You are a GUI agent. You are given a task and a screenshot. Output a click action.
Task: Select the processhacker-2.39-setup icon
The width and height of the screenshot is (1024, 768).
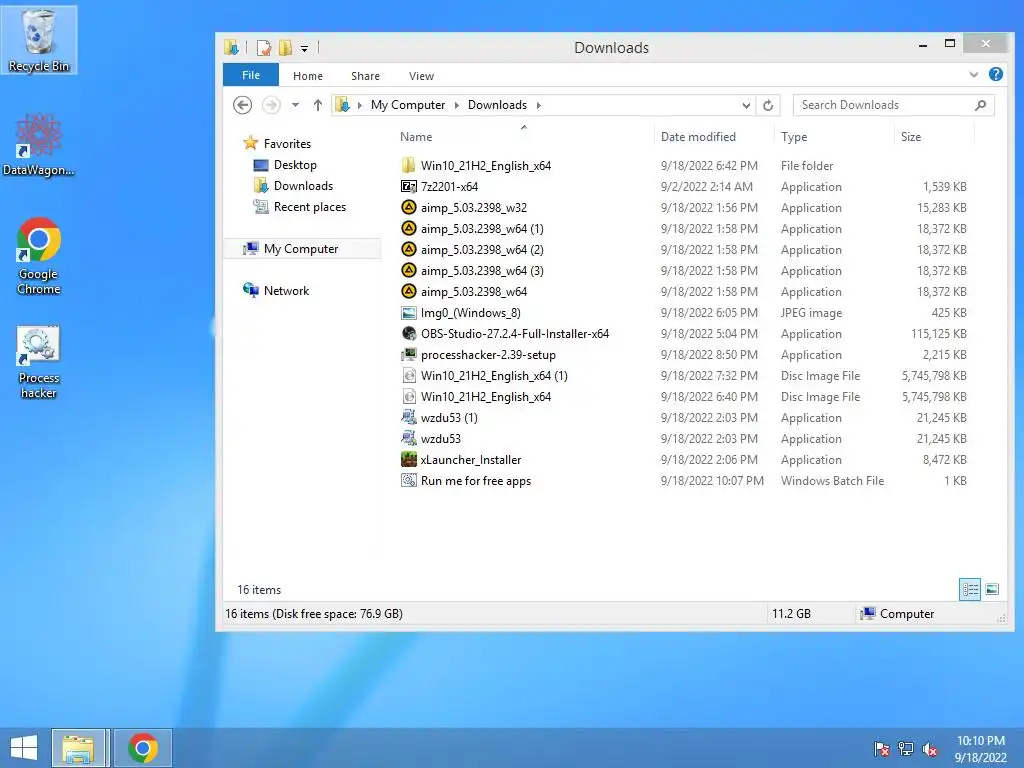coord(408,355)
